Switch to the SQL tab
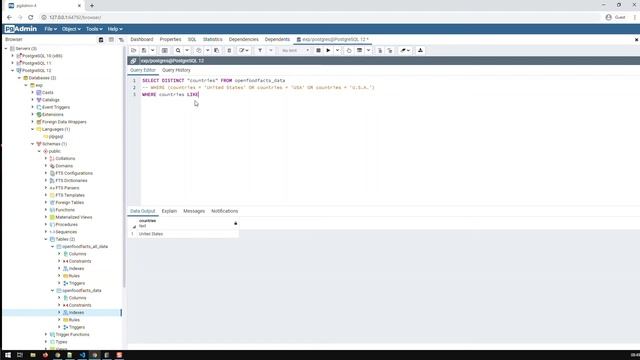 coord(192,40)
